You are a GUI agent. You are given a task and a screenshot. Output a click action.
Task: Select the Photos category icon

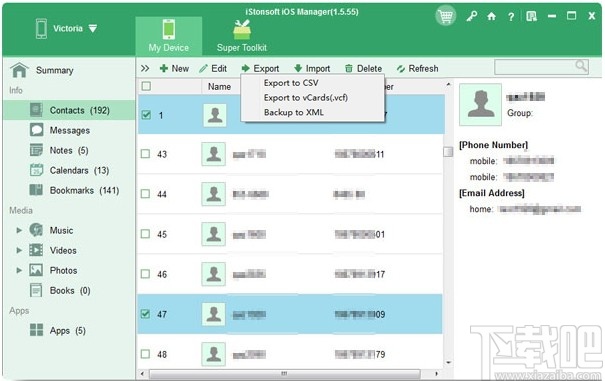pos(36,270)
